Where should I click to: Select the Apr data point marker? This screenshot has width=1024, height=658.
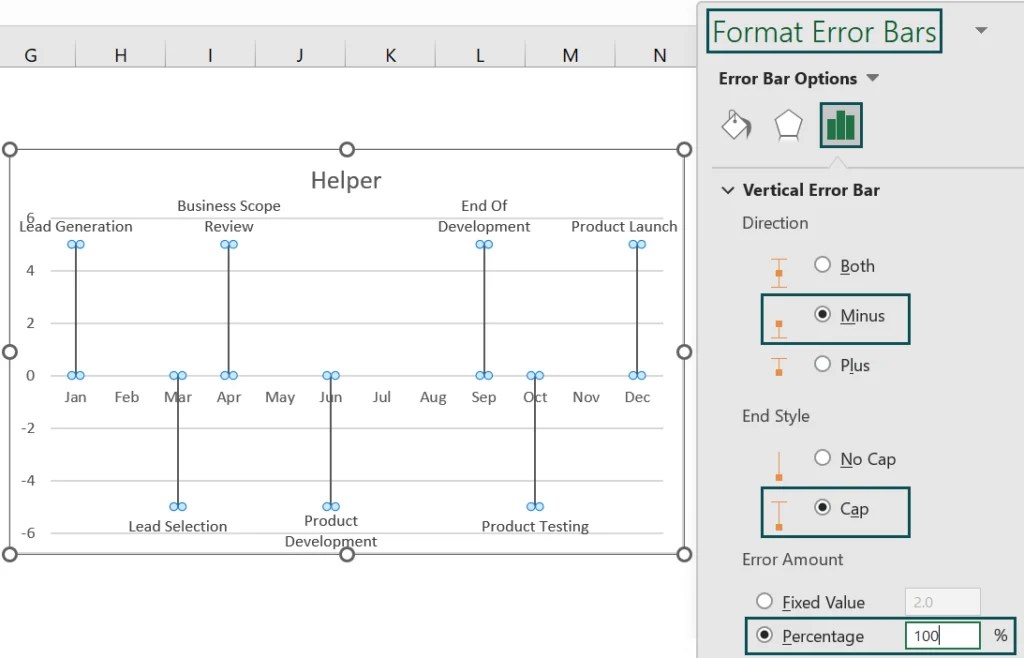(x=228, y=375)
